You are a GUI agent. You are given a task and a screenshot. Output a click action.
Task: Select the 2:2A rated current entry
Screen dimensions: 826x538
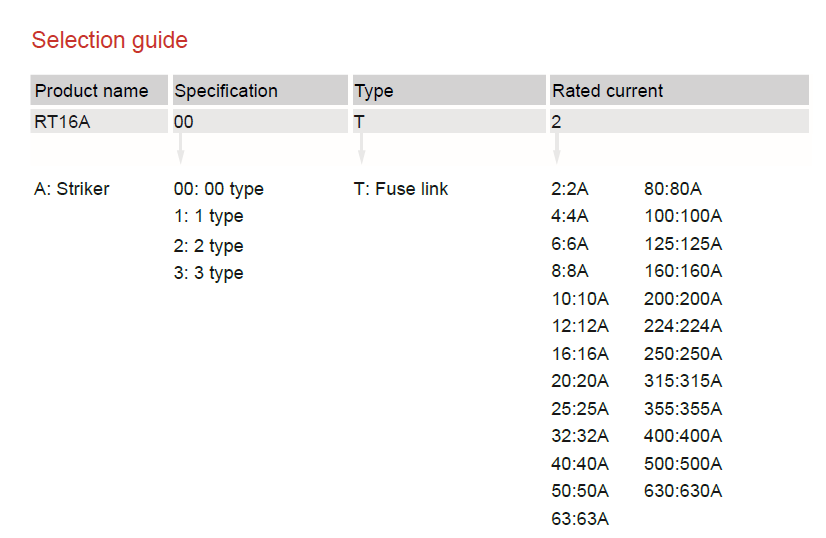(570, 189)
